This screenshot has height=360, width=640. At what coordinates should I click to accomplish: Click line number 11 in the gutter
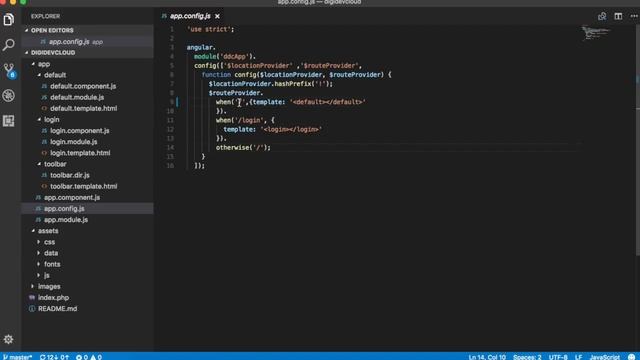coord(170,120)
